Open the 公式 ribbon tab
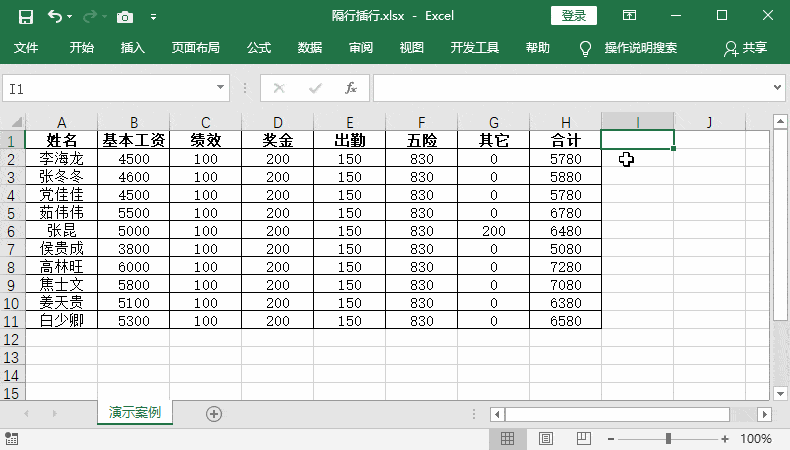The image size is (790, 450). pos(259,48)
